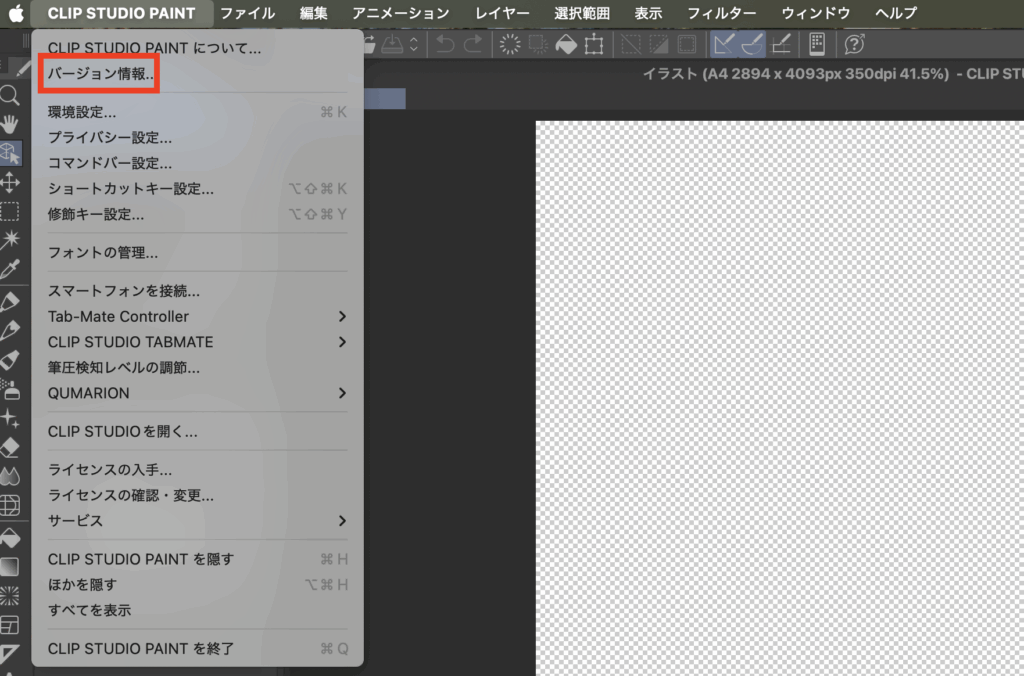1024x676 pixels.
Task: Toggle Snap to Ruler
Action: (x=724, y=44)
